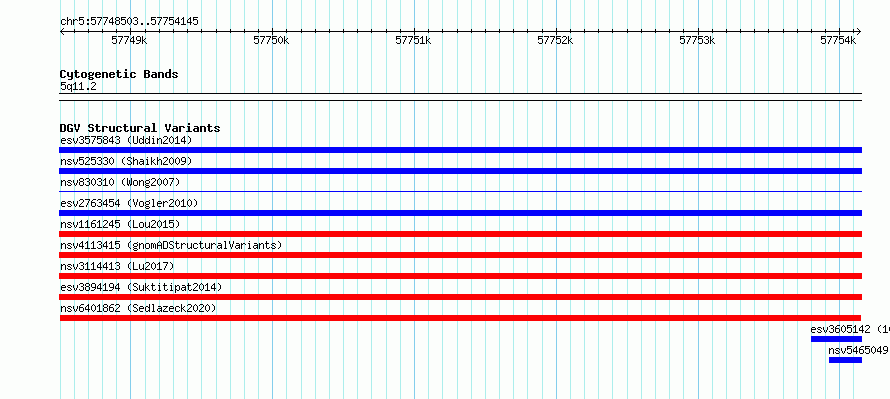
Task: Click the 5q11.2 band label
Action: [x=78, y=87]
